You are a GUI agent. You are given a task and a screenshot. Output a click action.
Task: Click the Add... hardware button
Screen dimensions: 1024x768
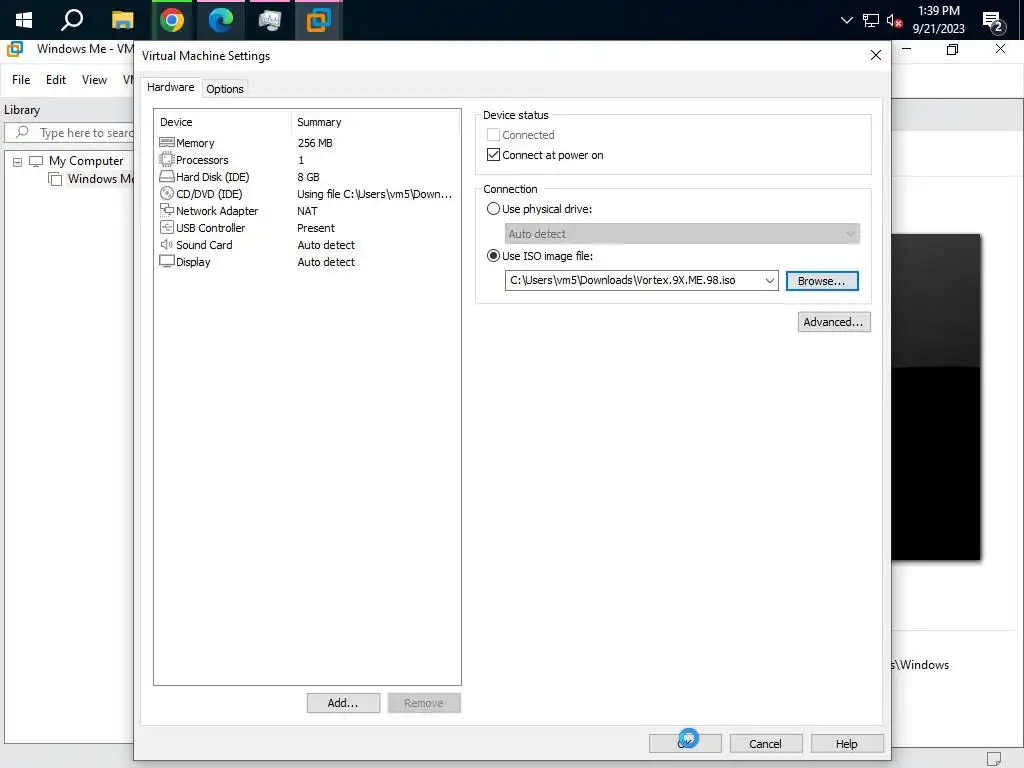click(x=343, y=703)
